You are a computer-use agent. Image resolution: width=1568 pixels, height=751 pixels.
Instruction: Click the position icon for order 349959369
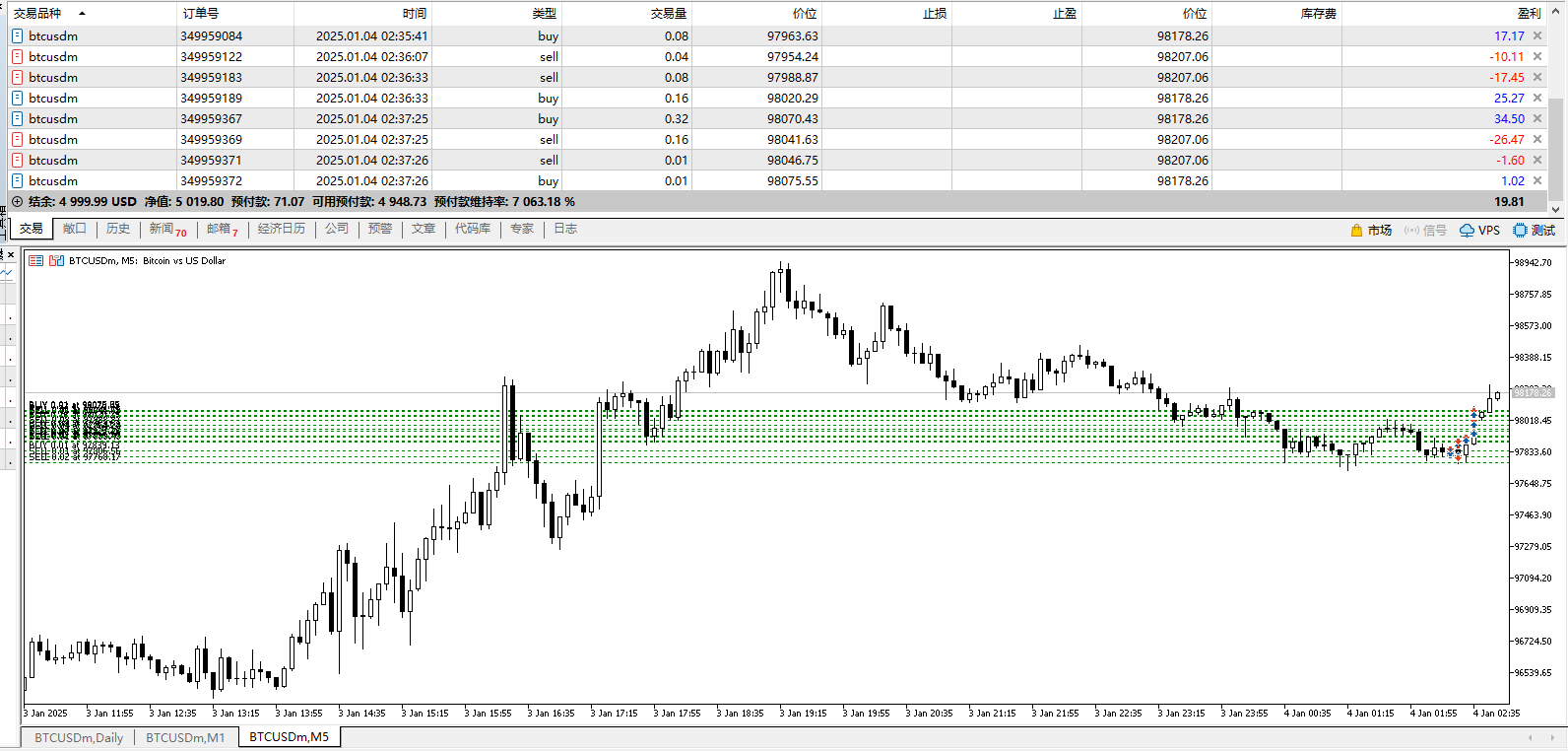[17, 139]
